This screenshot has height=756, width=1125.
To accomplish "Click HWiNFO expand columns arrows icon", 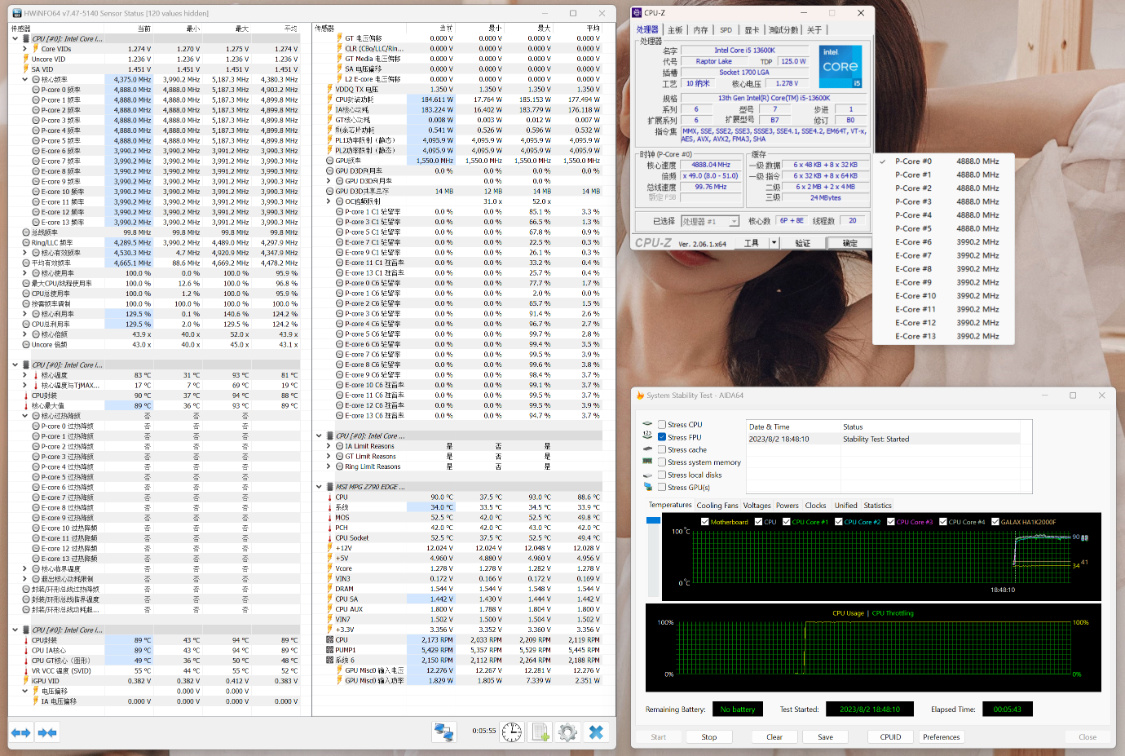I will point(21,733).
